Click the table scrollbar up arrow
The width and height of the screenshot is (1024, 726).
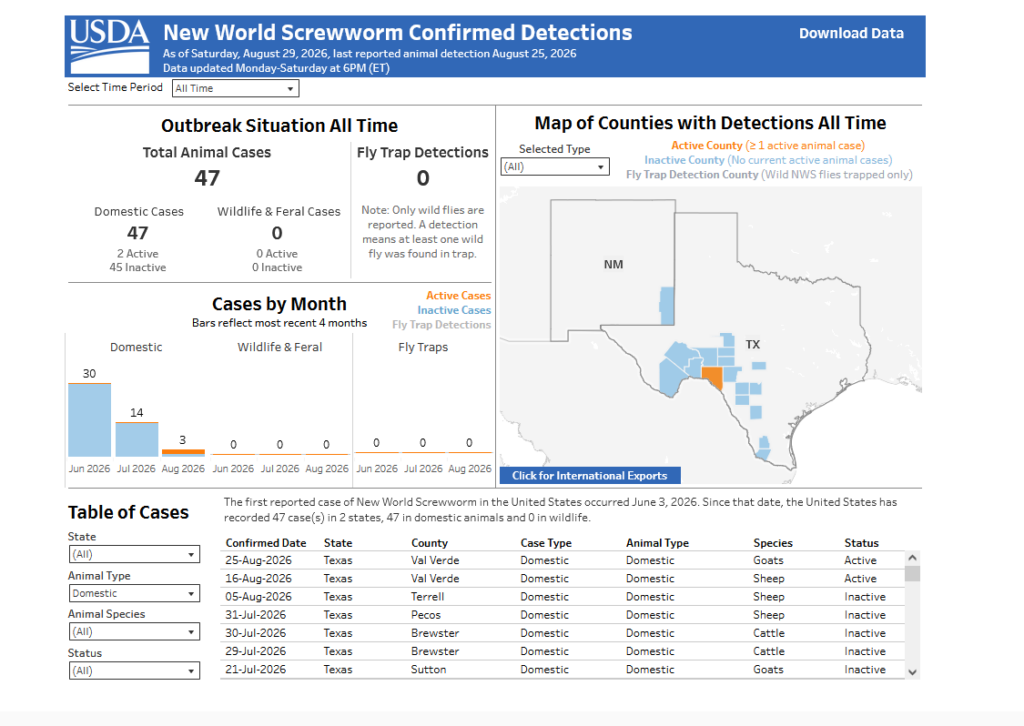click(x=912, y=558)
